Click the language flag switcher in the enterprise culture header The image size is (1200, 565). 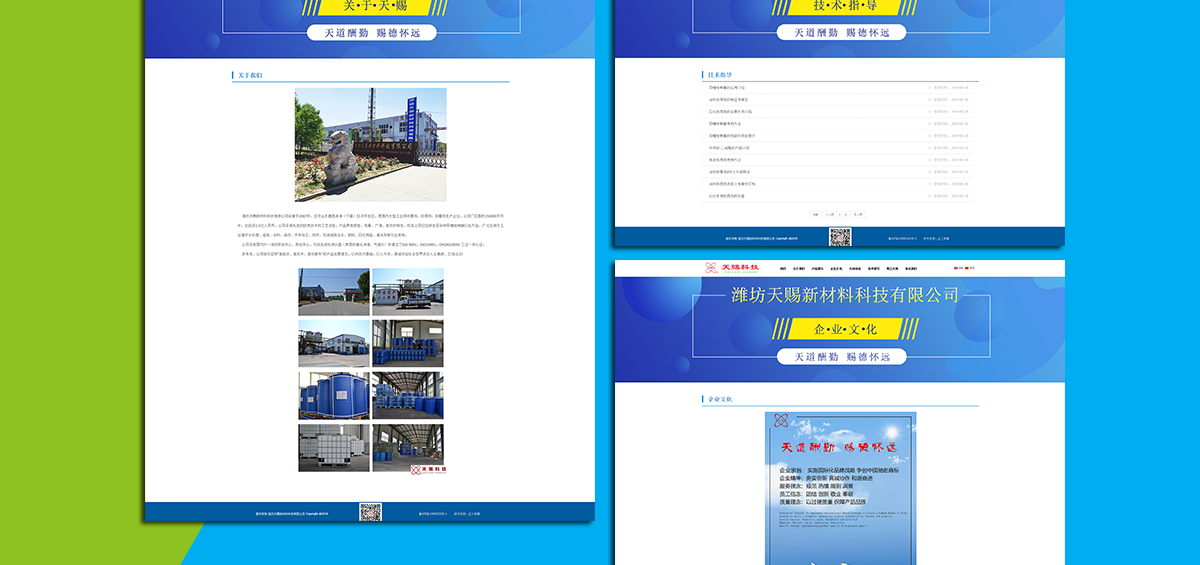964,268
